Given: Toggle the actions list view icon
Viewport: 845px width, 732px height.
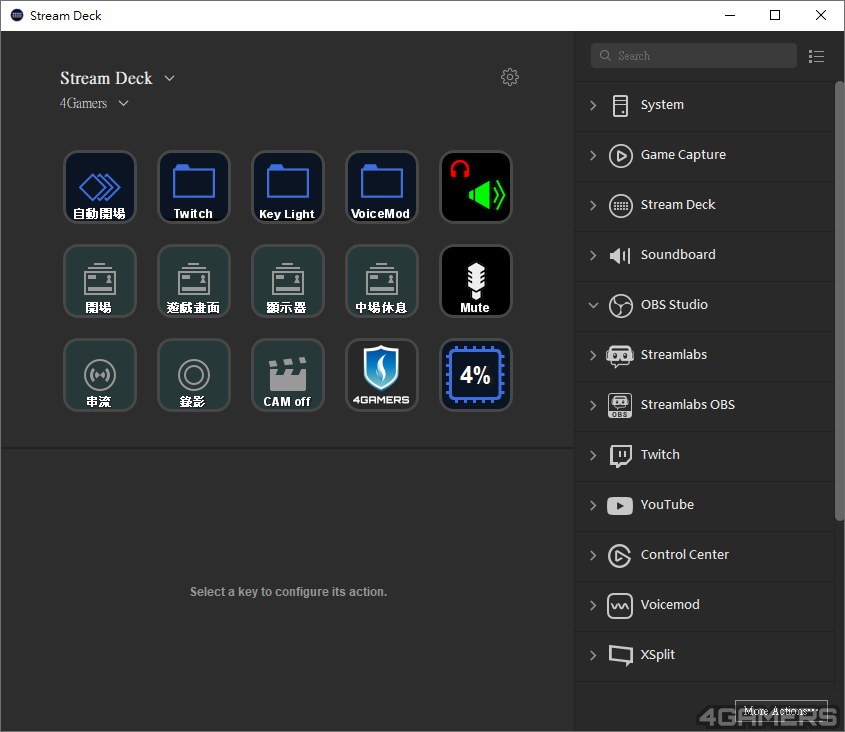Looking at the screenshot, I should pos(816,56).
